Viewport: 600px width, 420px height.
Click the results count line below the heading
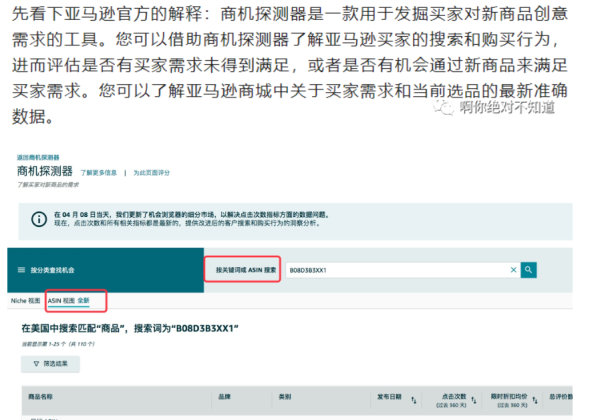[58, 344]
